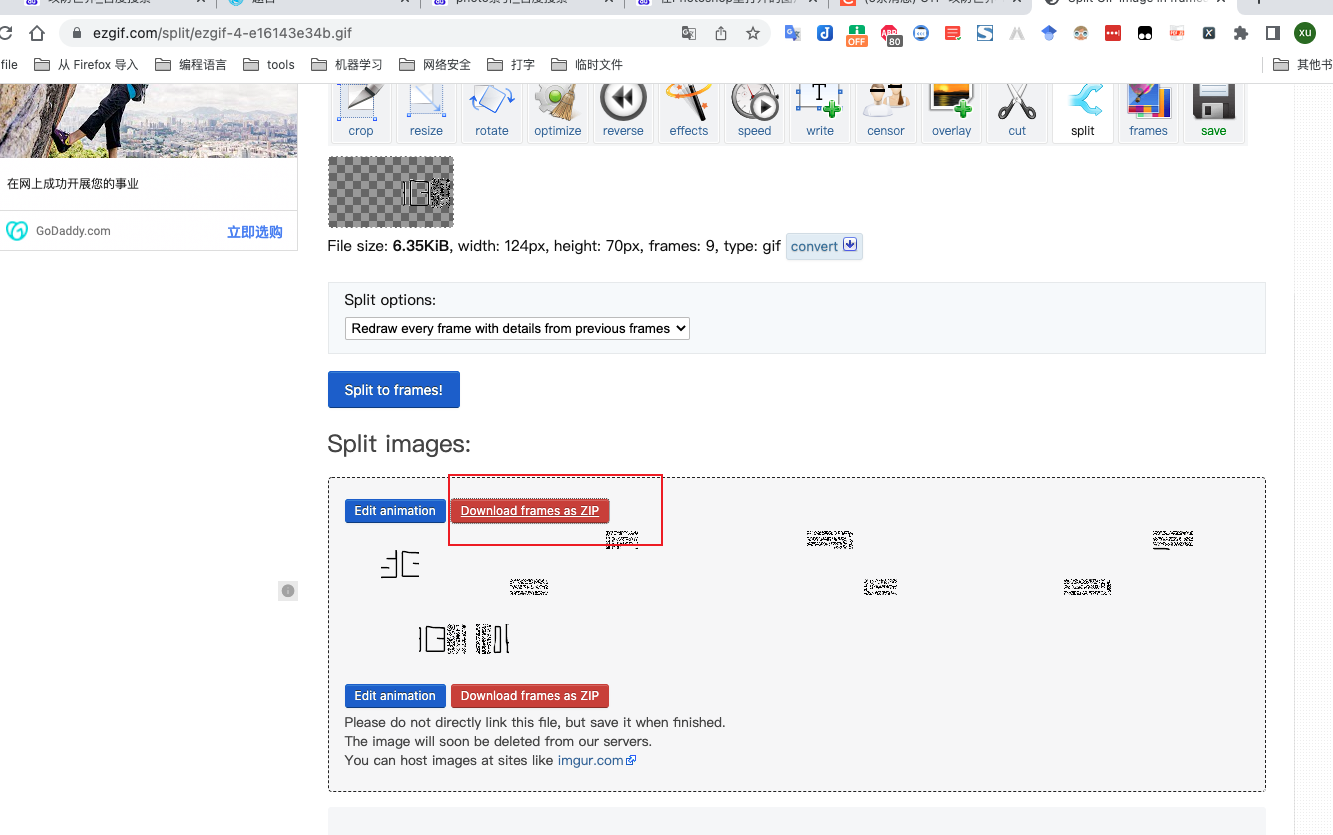The height and width of the screenshot is (835, 1333).
Task: Click the lower Edit animation button
Action: tap(395, 696)
